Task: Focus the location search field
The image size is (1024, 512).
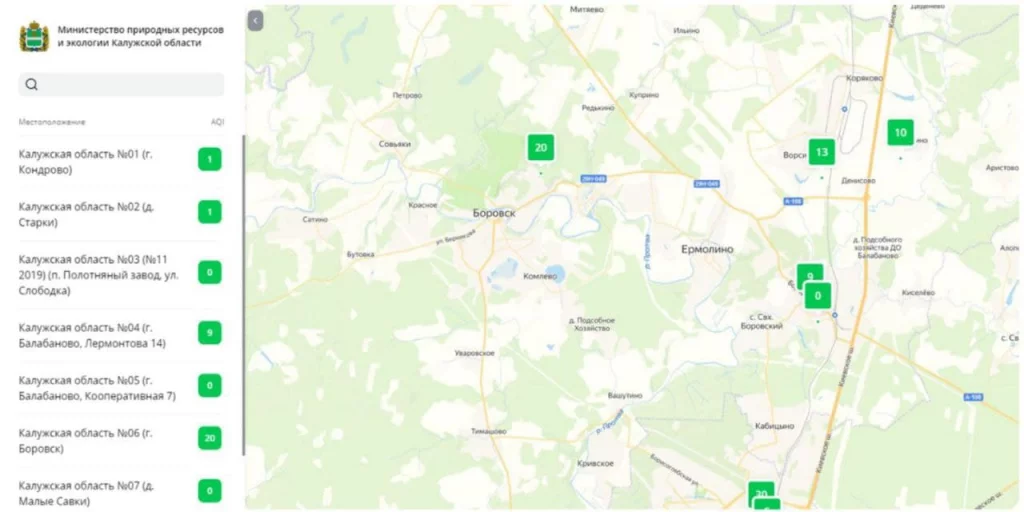Action: click(x=121, y=84)
